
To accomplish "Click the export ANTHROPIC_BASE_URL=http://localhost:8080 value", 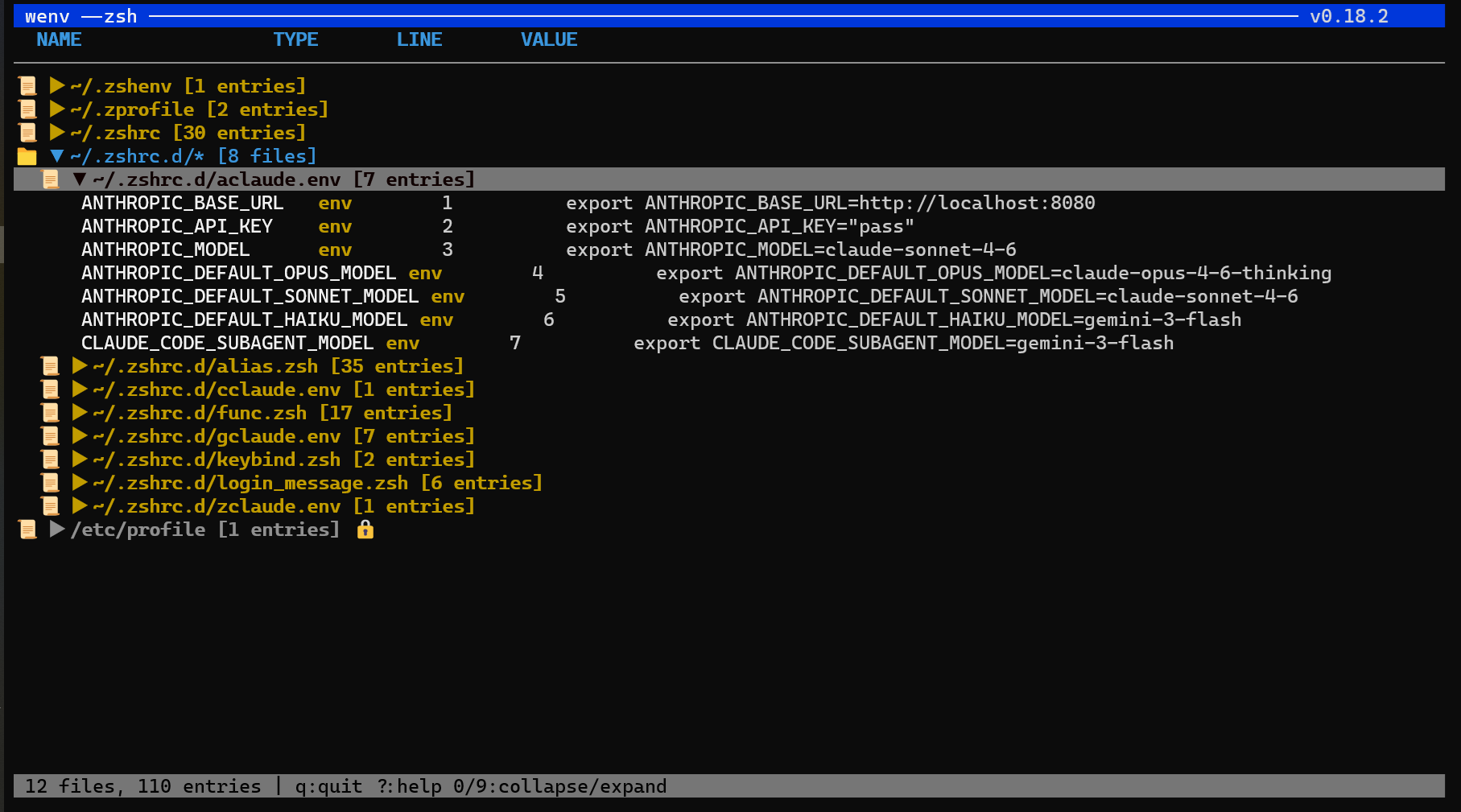I will tap(831, 203).
